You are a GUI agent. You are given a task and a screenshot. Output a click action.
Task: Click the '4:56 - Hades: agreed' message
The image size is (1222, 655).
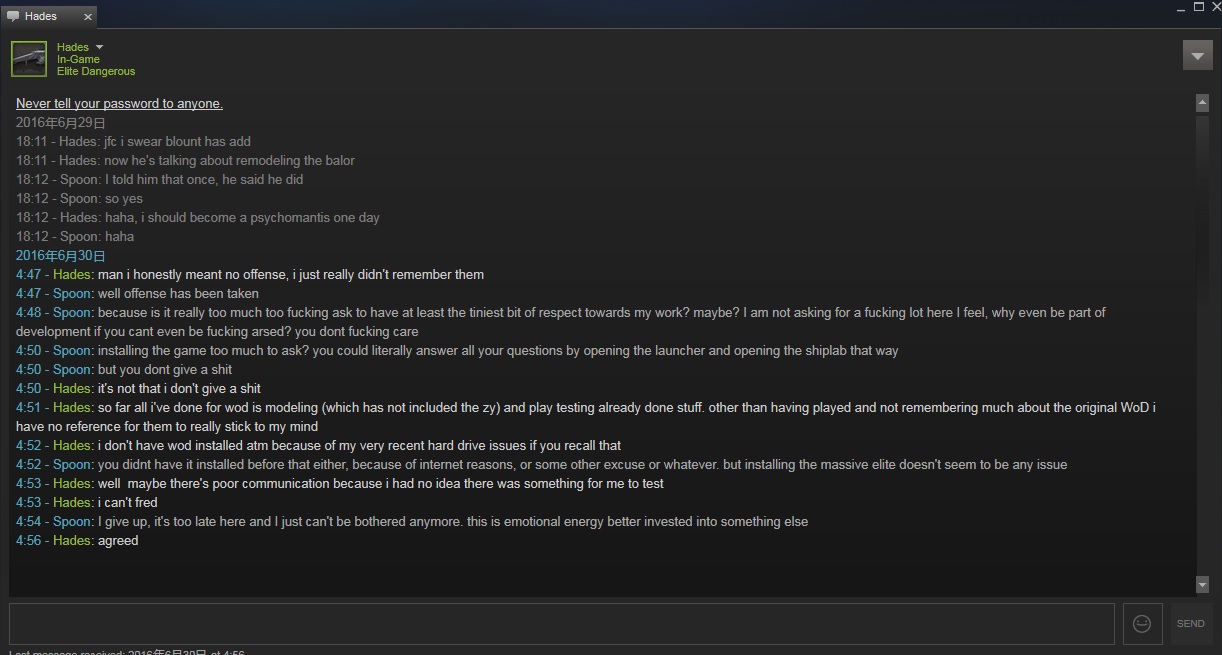click(77, 541)
